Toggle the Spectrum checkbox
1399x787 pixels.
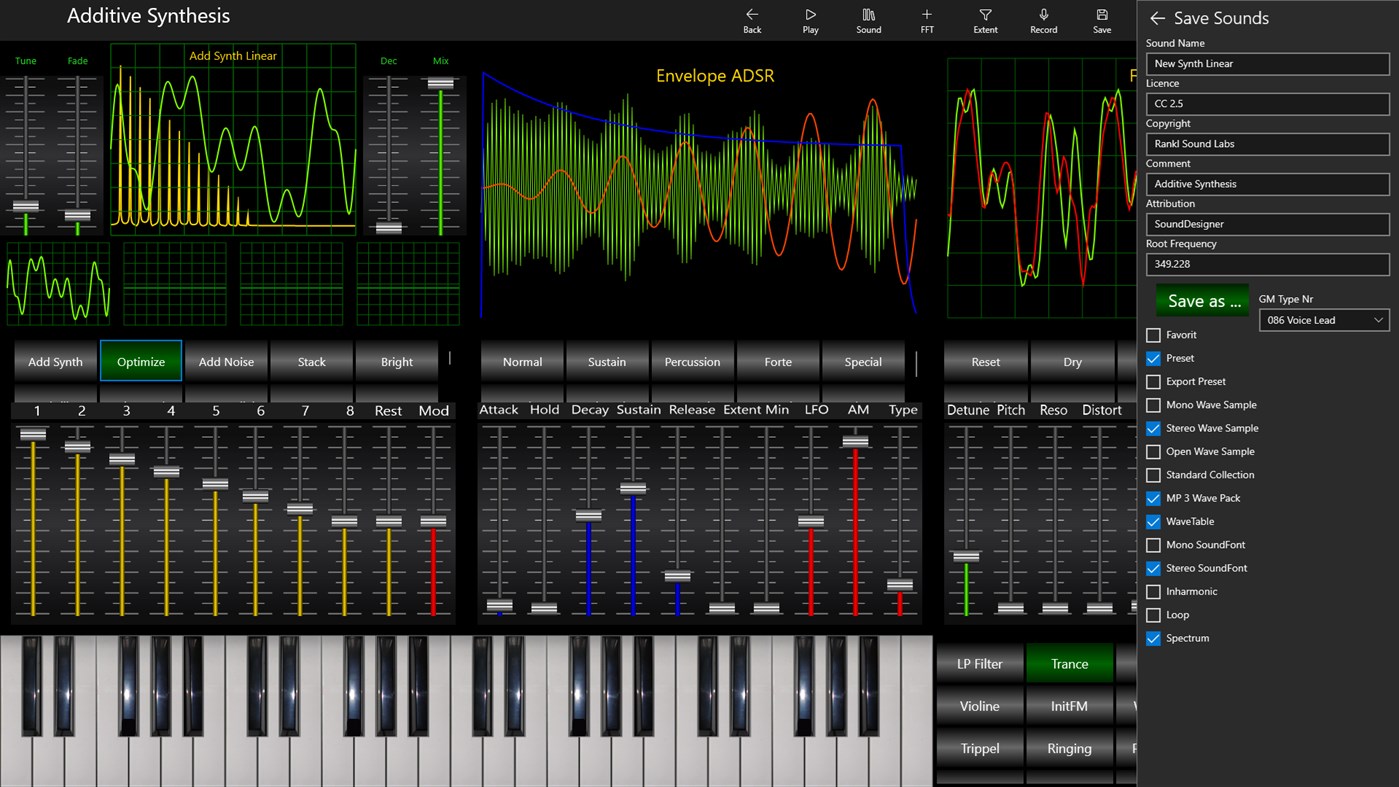(x=1152, y=638)
